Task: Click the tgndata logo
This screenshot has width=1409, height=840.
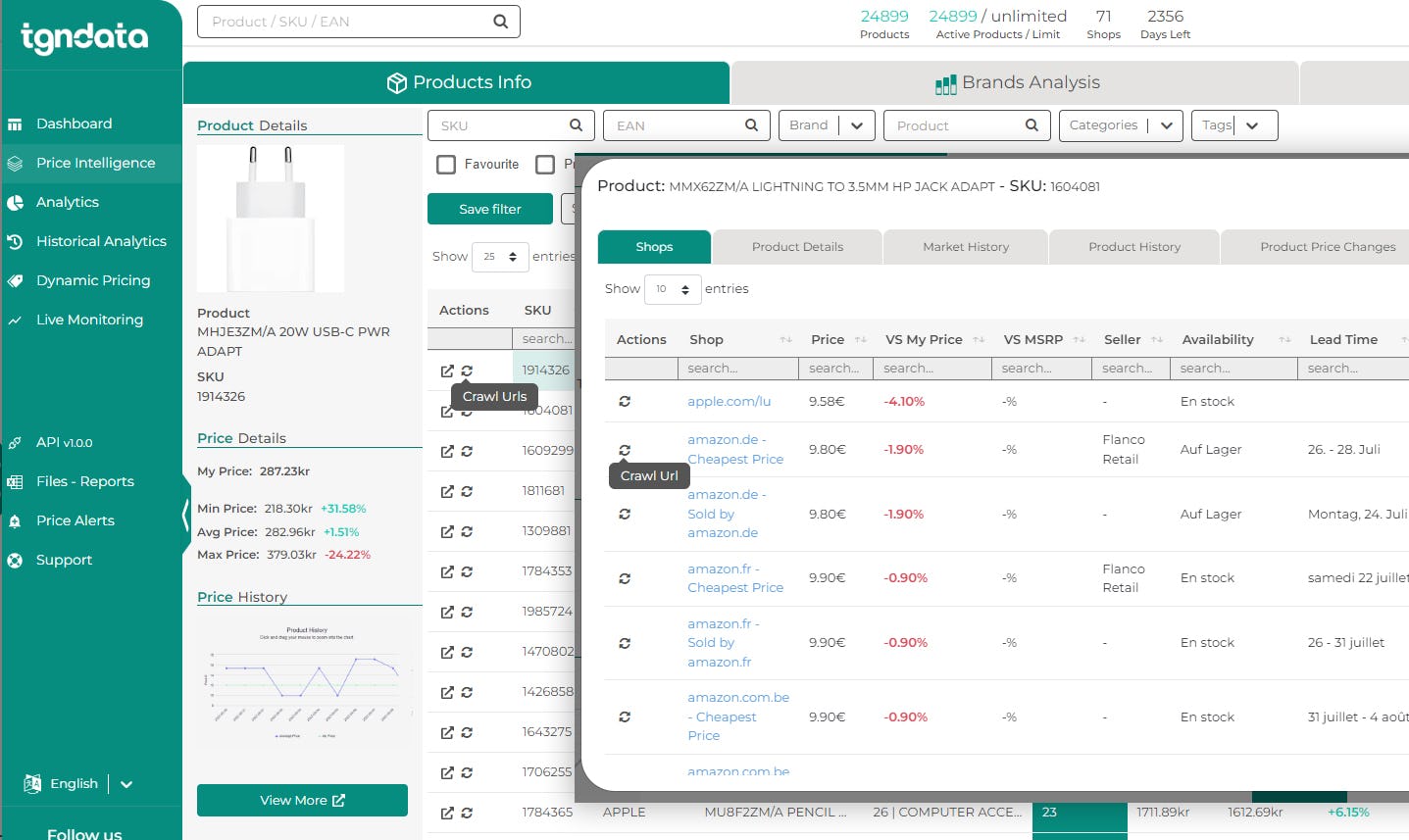Action: tap(84, 37)
